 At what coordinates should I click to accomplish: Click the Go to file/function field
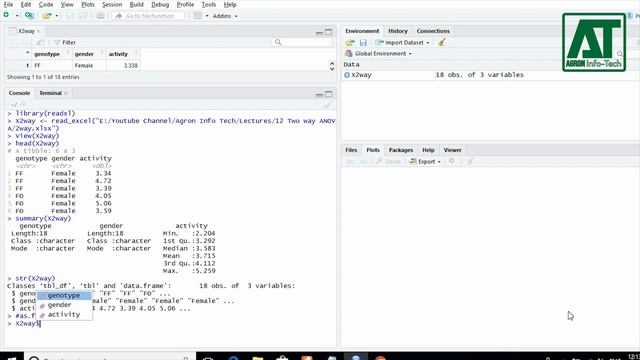[x=148, y=16]
